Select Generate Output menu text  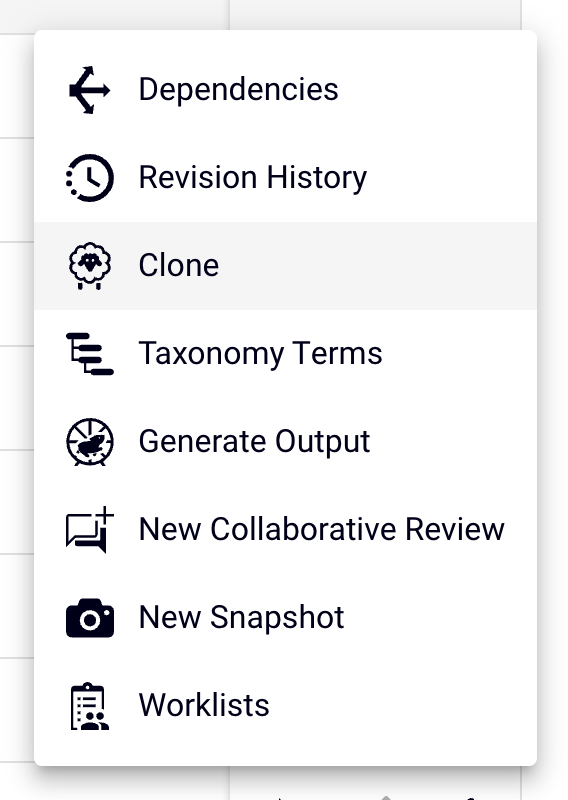click(254, 442)
